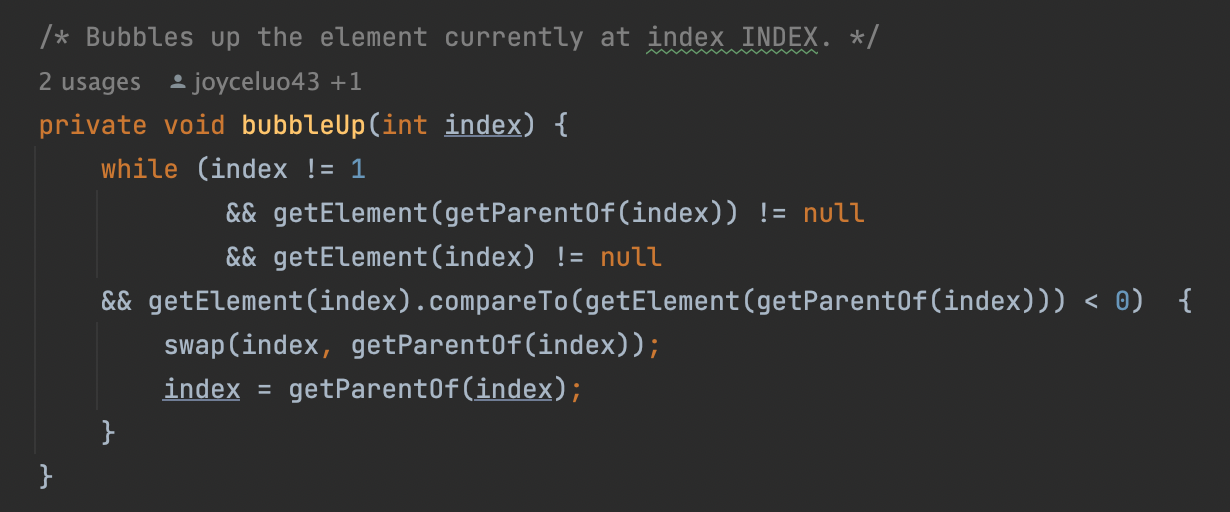Screen dimensions: 1230x512
Task: Click "null" on the getParentOf condition line
Action: pos(834,214)
